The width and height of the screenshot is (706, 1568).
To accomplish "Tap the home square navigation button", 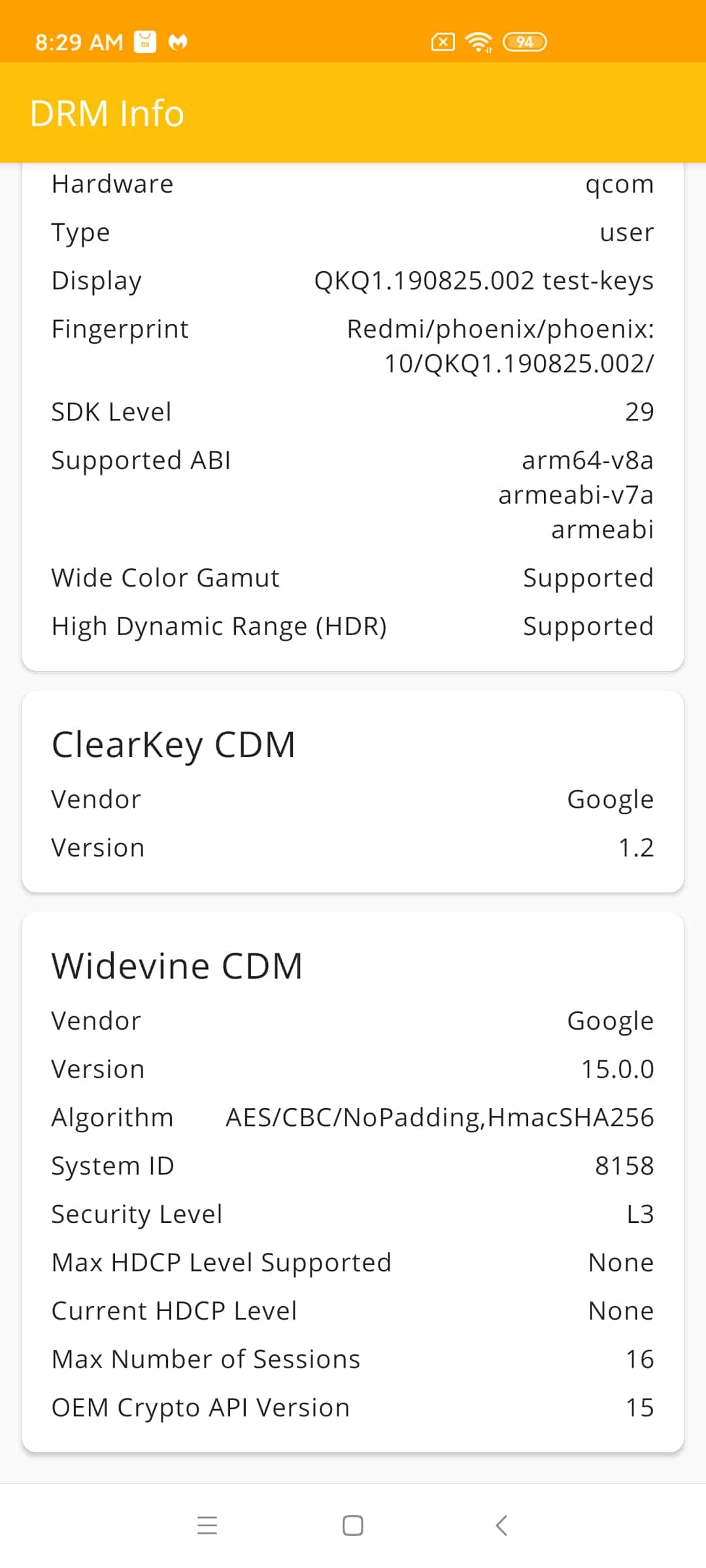I will (x=353, y=1526).
